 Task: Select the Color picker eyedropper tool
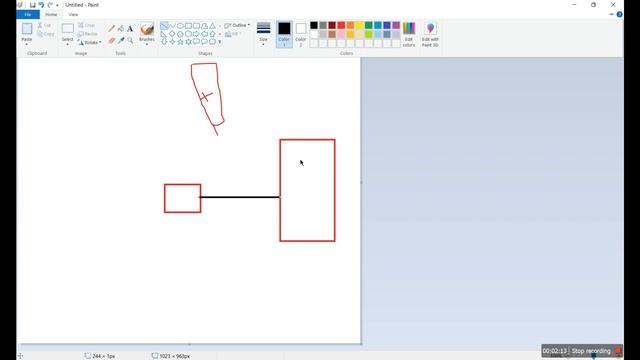coord(121,40)
